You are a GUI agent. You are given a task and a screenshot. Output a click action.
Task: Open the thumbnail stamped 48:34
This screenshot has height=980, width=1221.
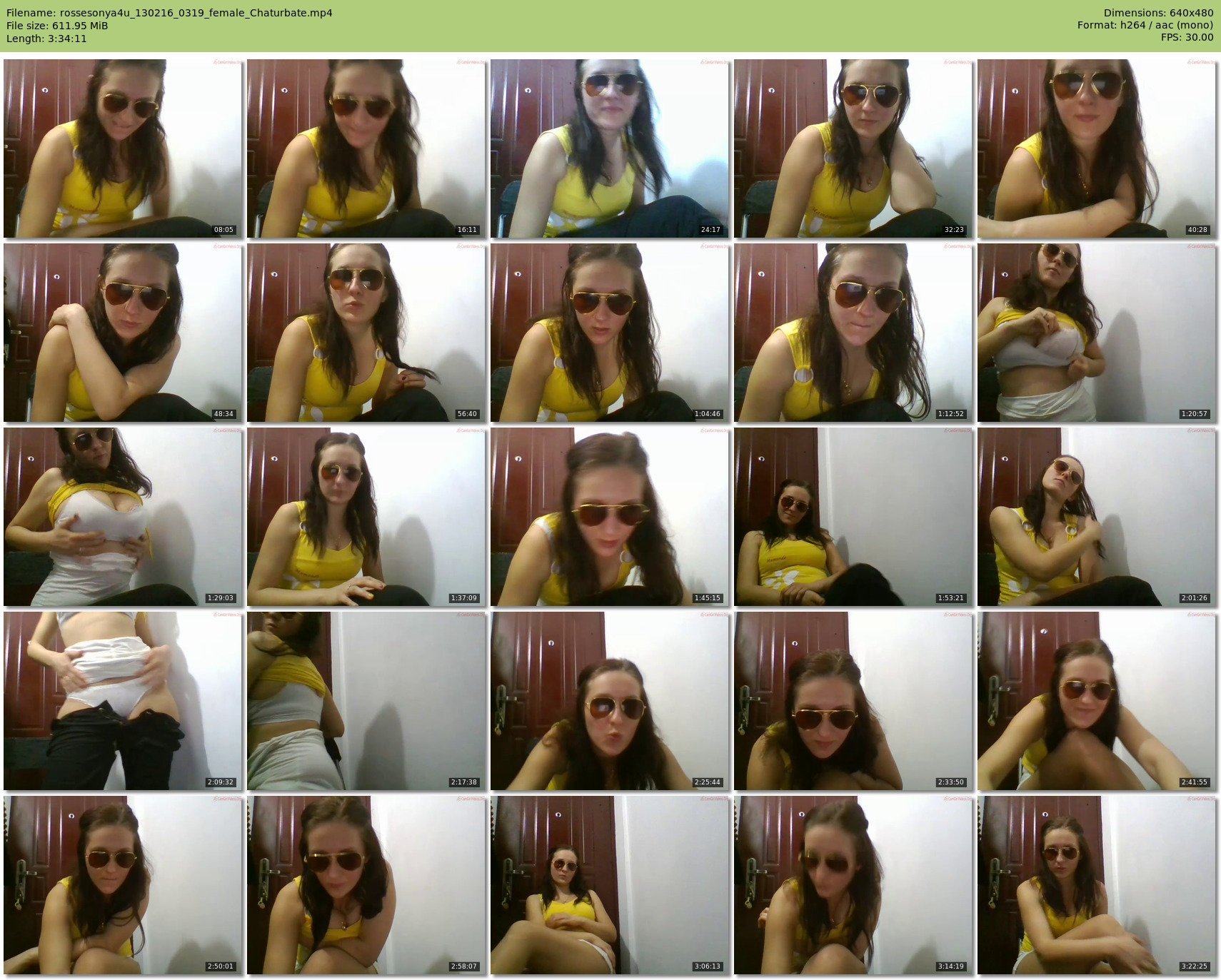tap(123, 333)
